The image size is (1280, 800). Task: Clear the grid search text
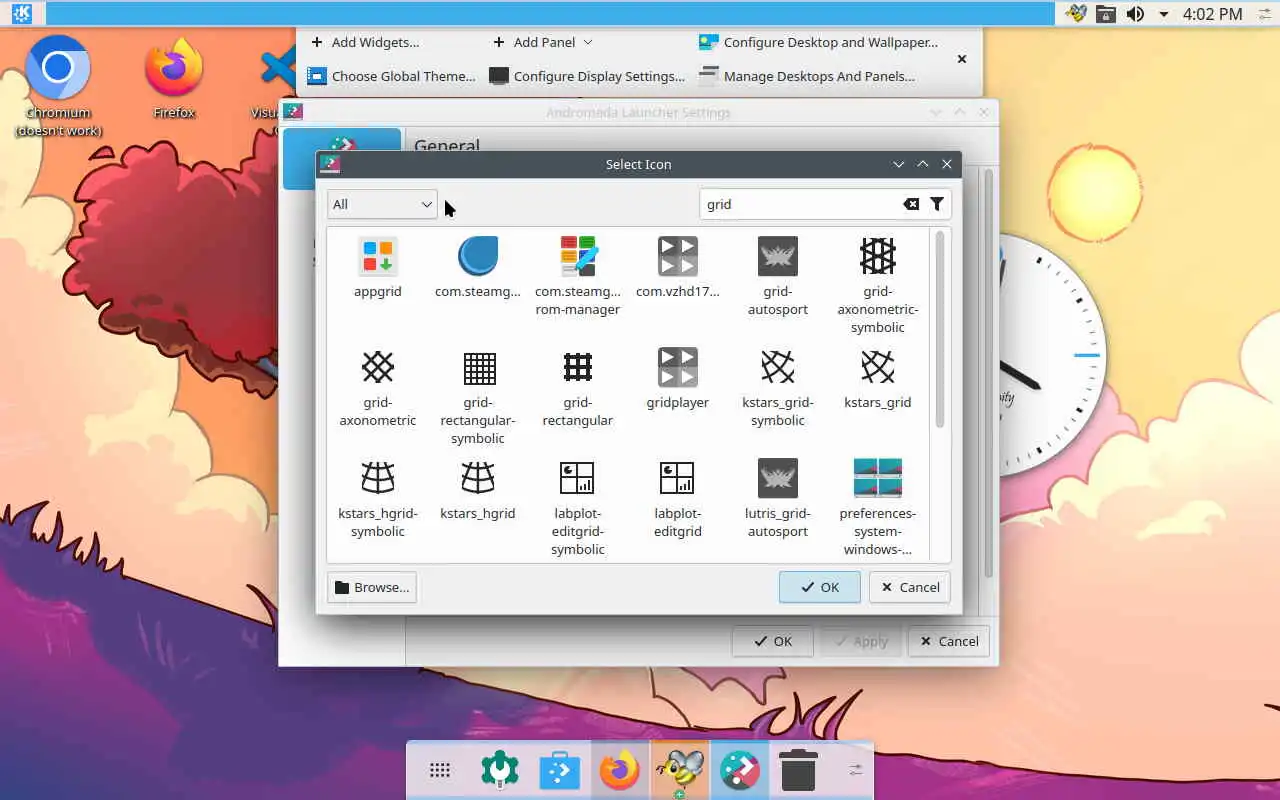tap(911, 204)
